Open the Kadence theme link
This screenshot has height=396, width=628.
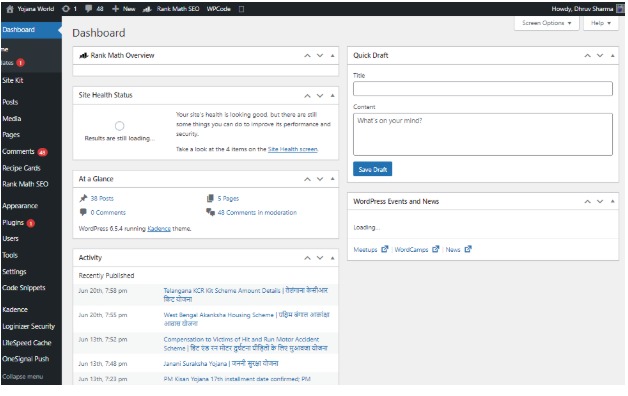pos(159,229)
